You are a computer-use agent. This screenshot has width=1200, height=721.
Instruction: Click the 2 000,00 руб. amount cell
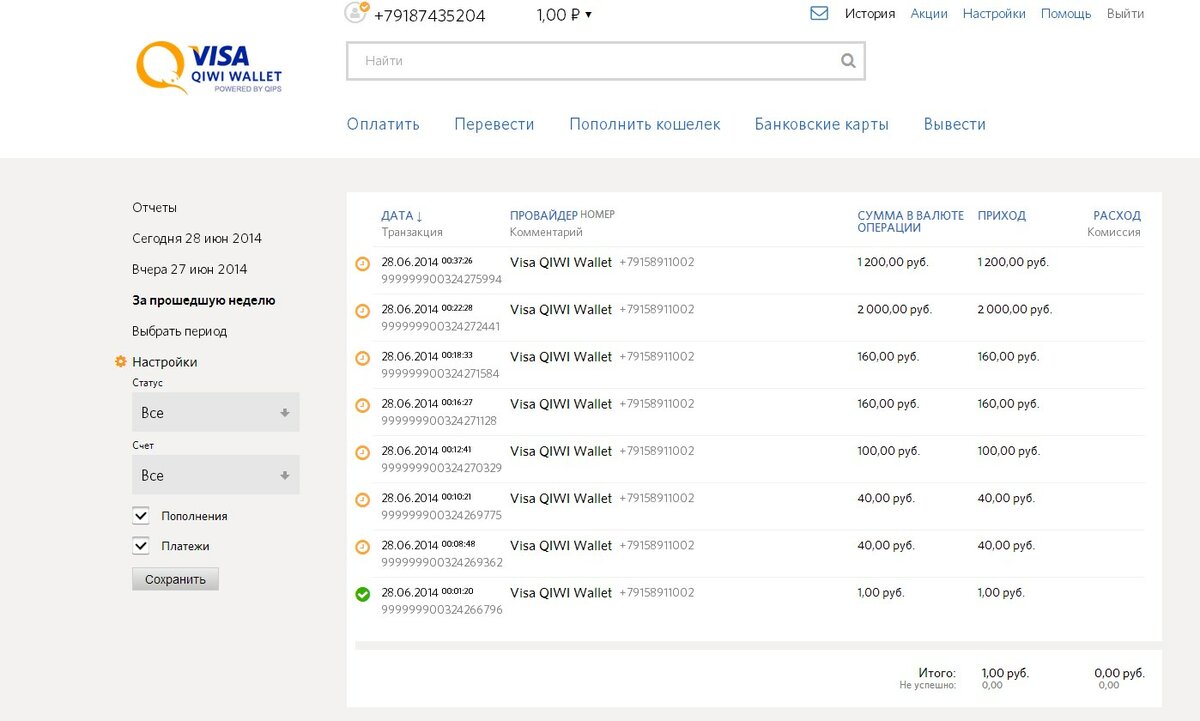coord(894,309)
